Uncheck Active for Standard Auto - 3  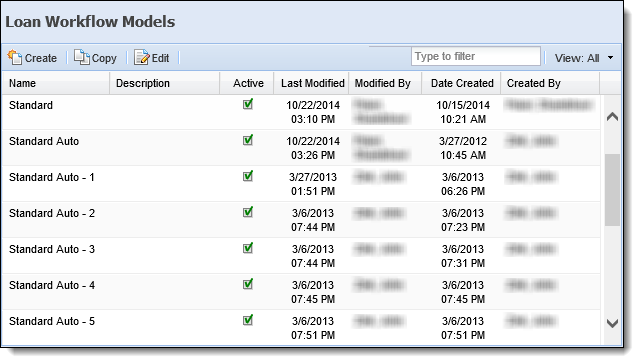(x=248, y=248)
